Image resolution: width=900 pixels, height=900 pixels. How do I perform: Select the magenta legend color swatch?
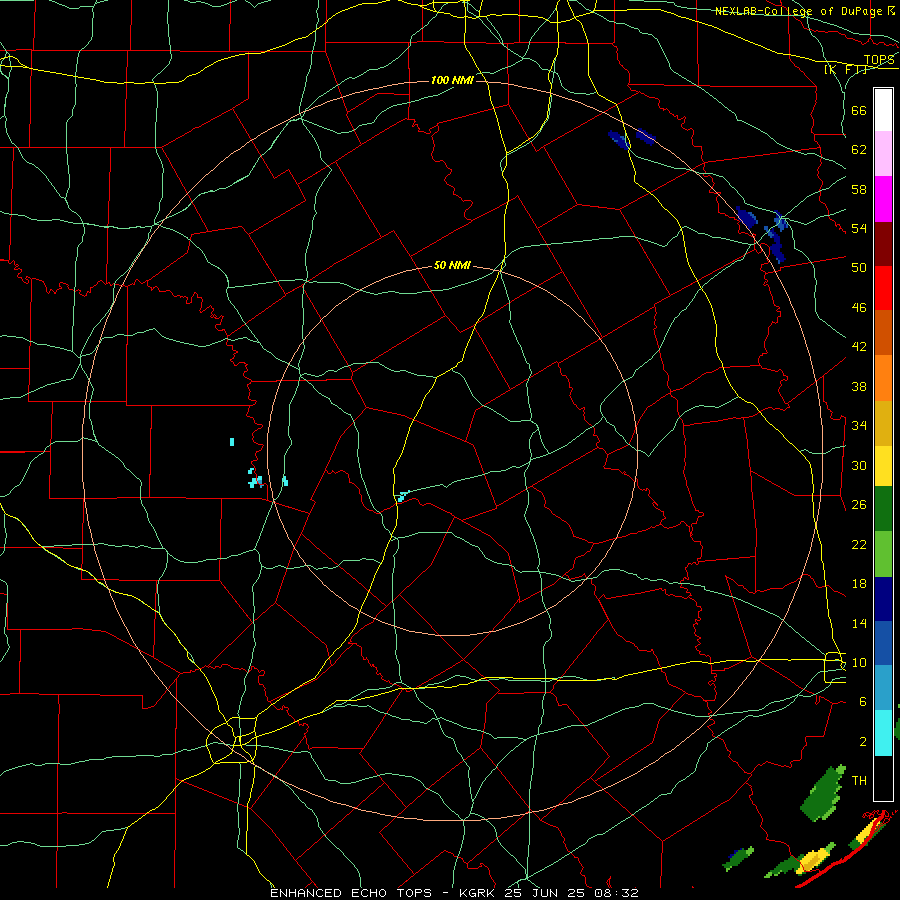click(883, 199)
